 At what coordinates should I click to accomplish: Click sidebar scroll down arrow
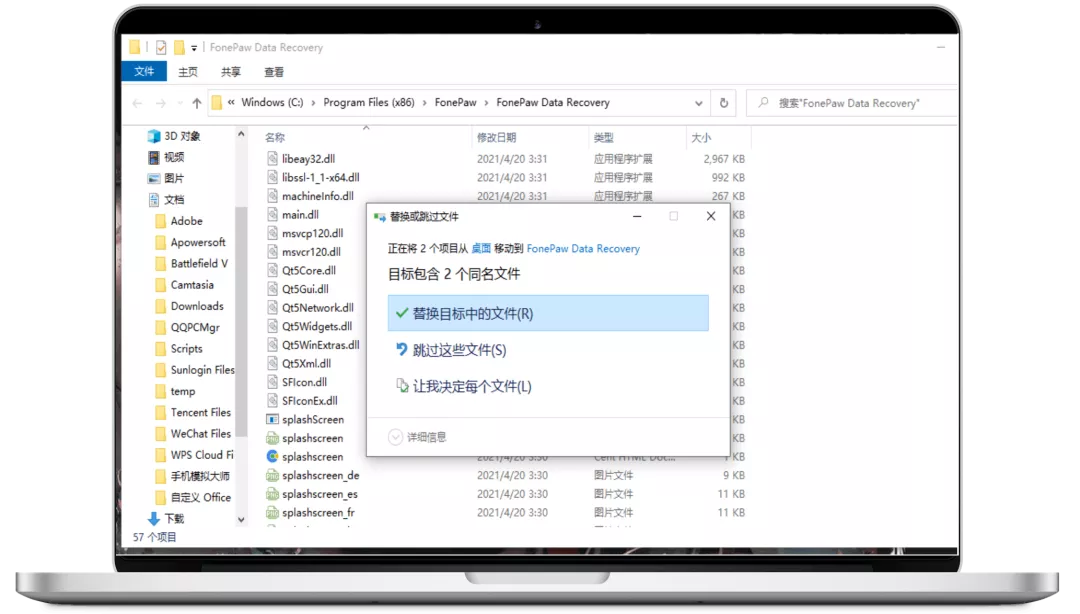pos(241,520)
